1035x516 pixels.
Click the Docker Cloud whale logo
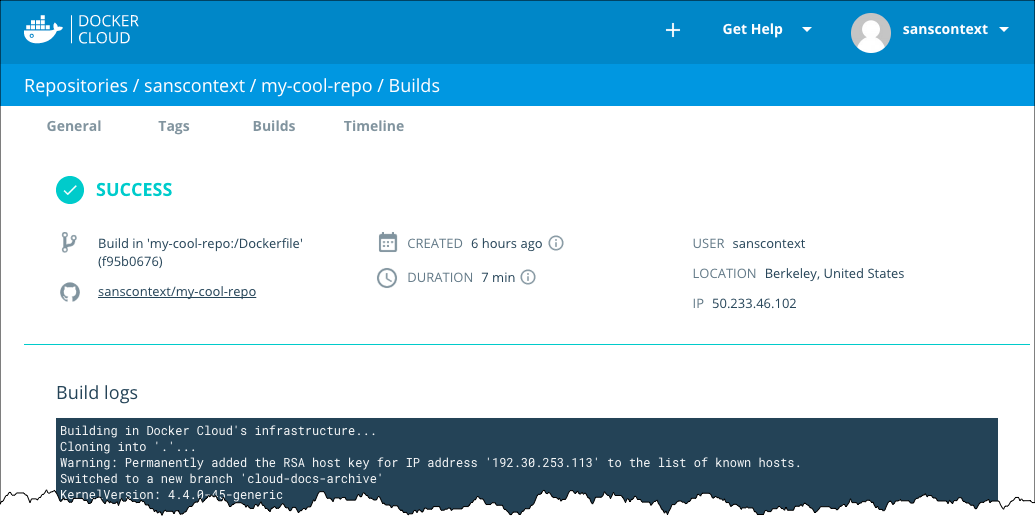45,30
